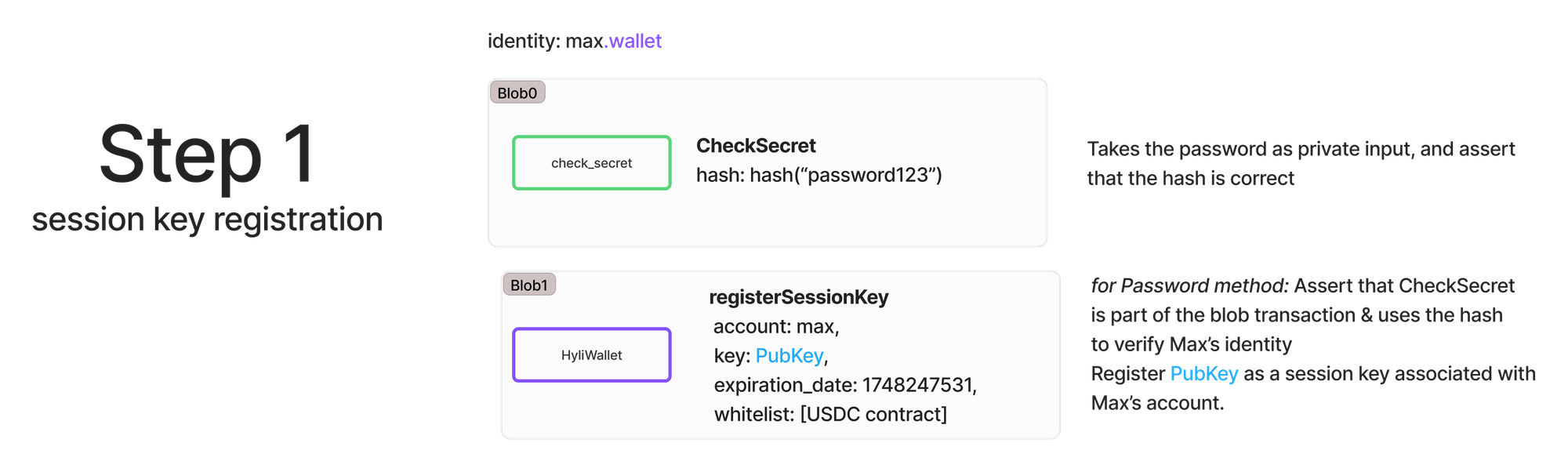The width and height of the screenshot is (1568, 472).
Task: Click 'to verify Max's identity' line
Action: pyautogui.click(x=1191, y=344)
